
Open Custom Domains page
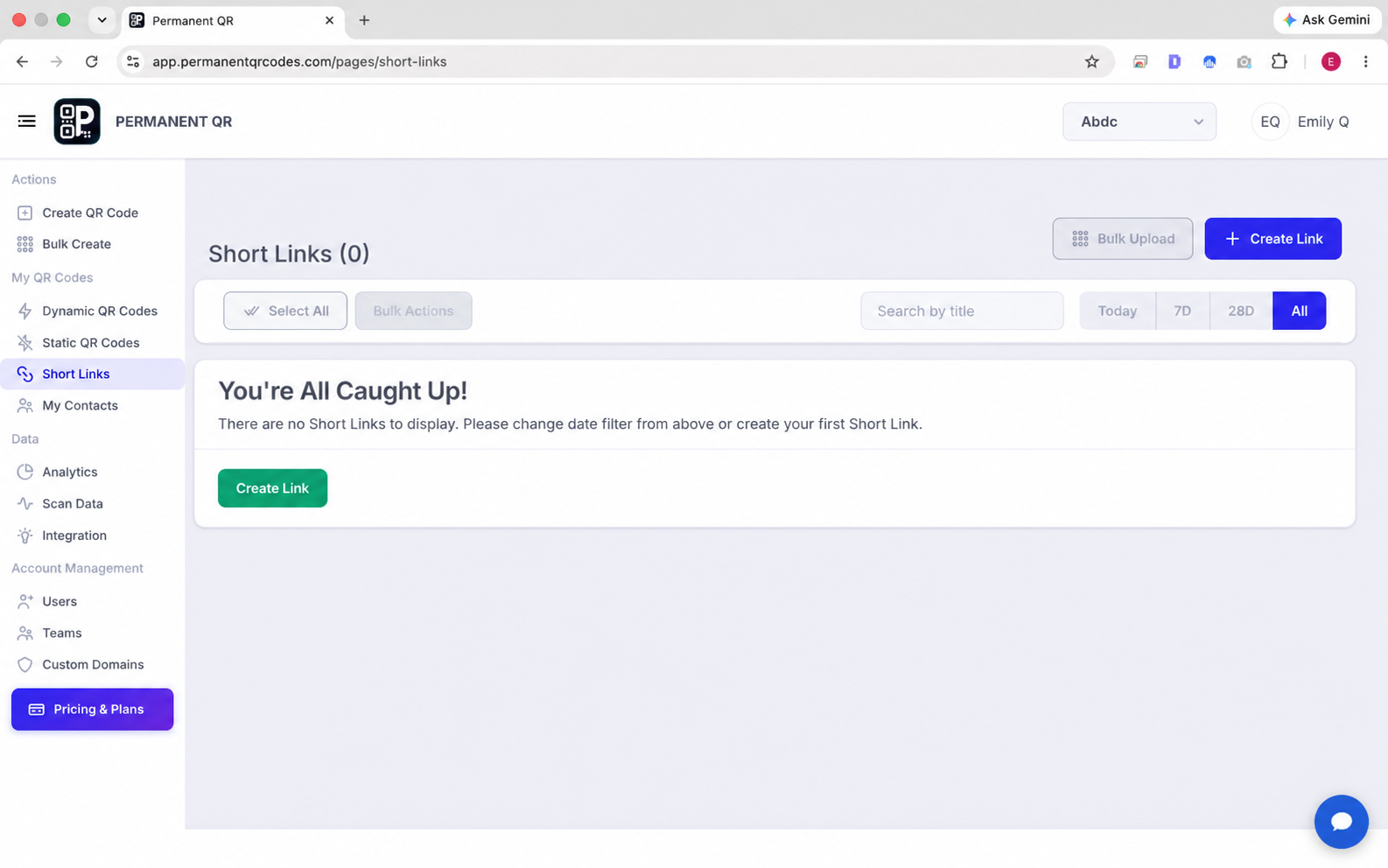click(92, 665)
